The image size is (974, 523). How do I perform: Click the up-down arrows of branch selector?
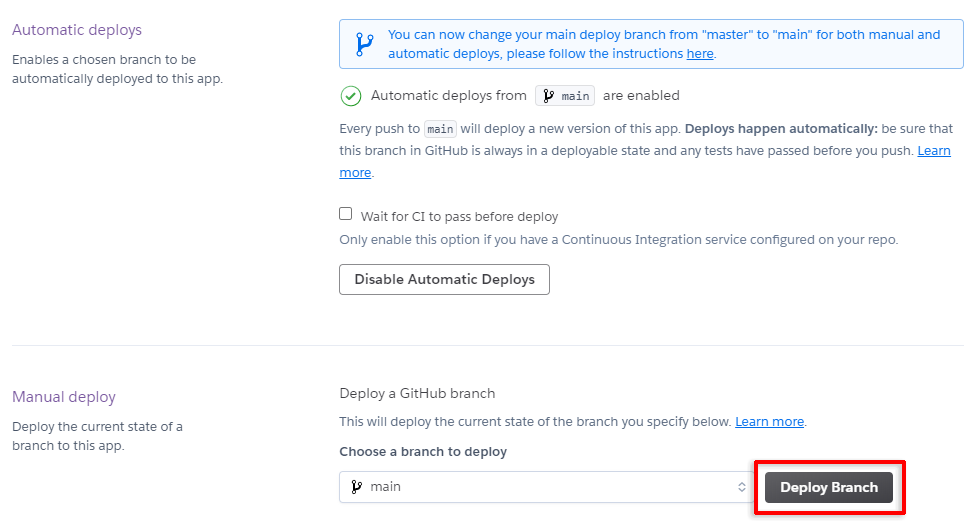pyautogui.click(x=742, y=487)
